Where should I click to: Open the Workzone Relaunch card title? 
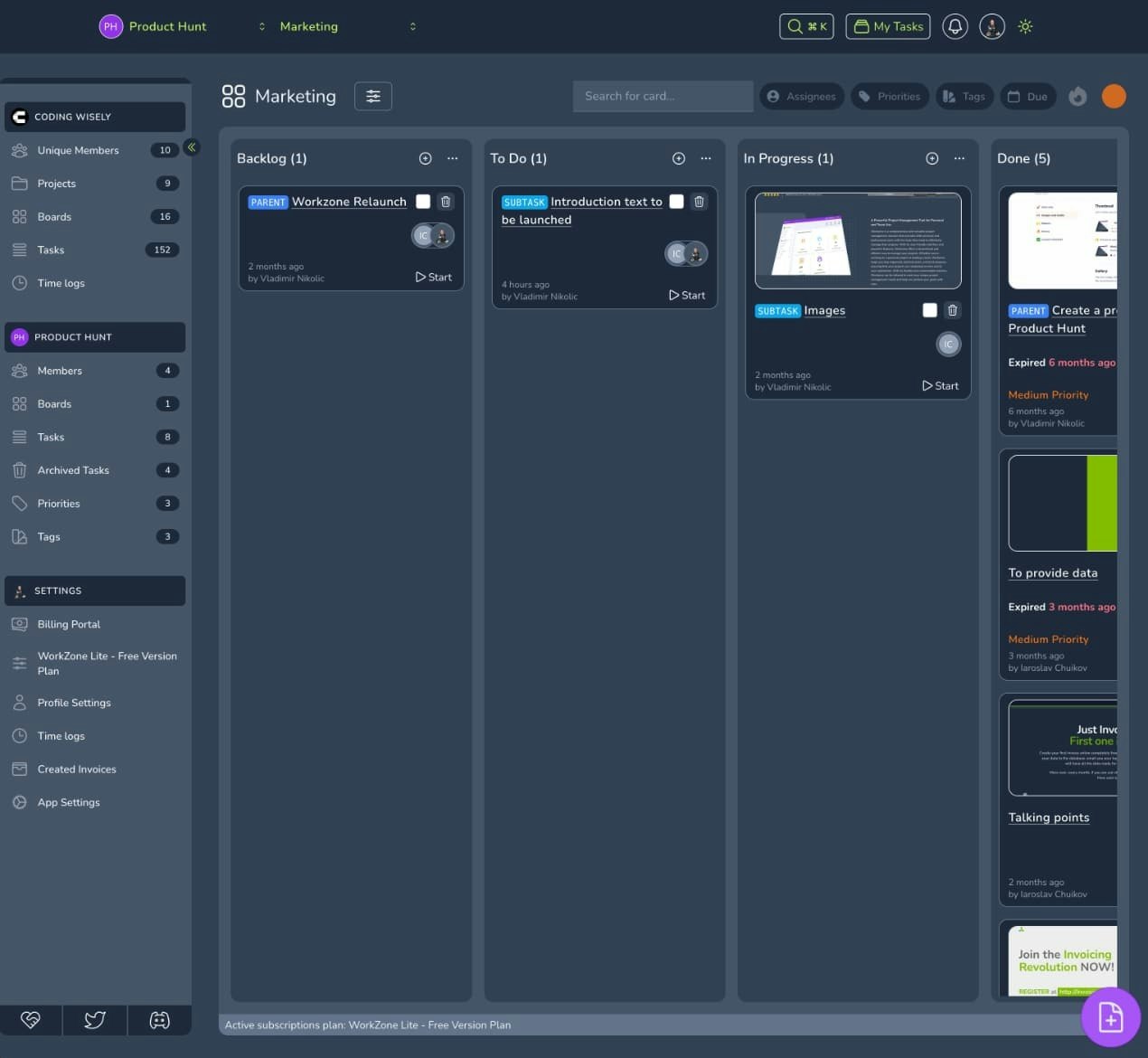[349, 202]
